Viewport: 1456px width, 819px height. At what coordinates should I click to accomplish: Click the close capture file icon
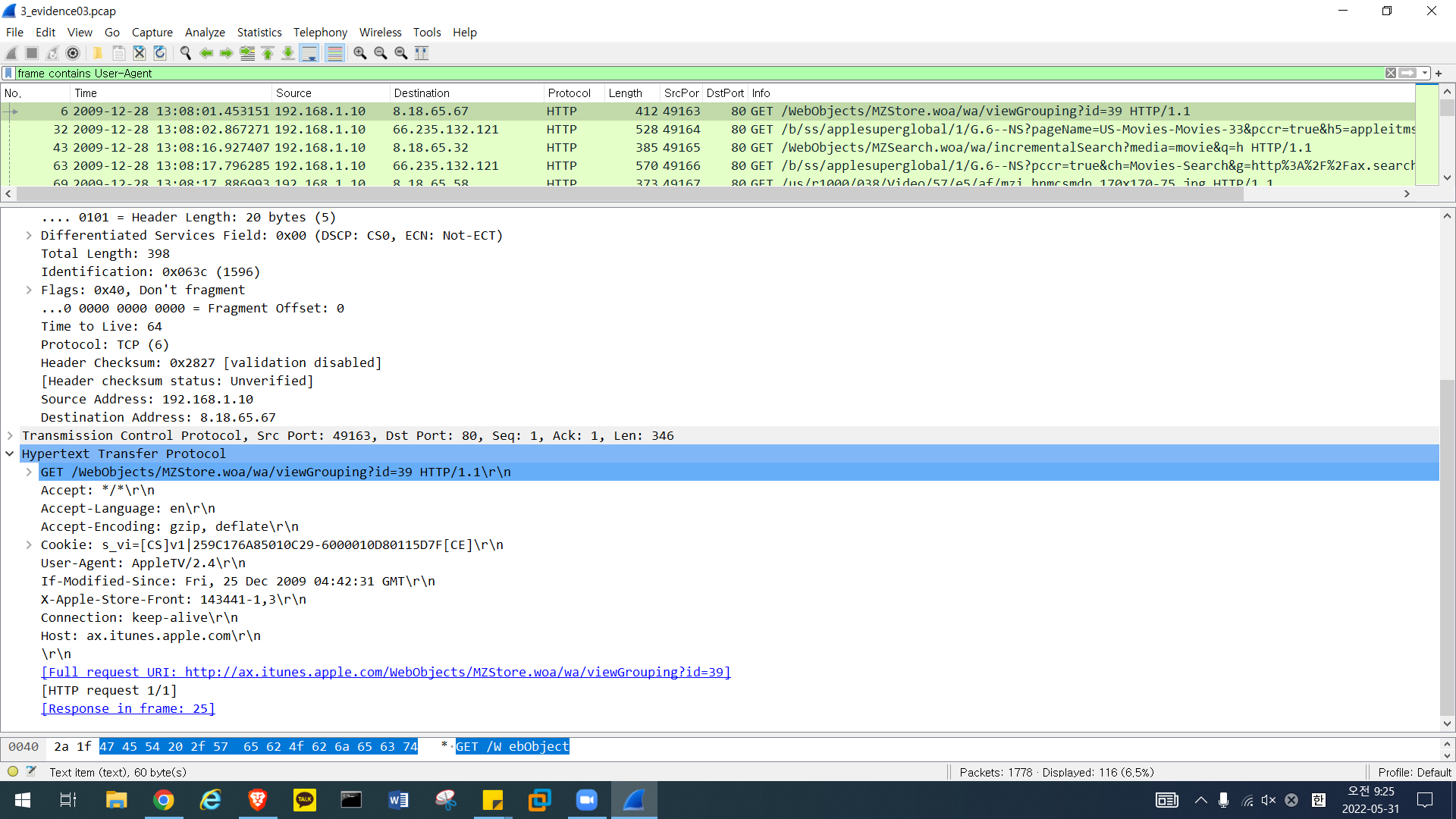pyautogui.click(x=140, y=53)
